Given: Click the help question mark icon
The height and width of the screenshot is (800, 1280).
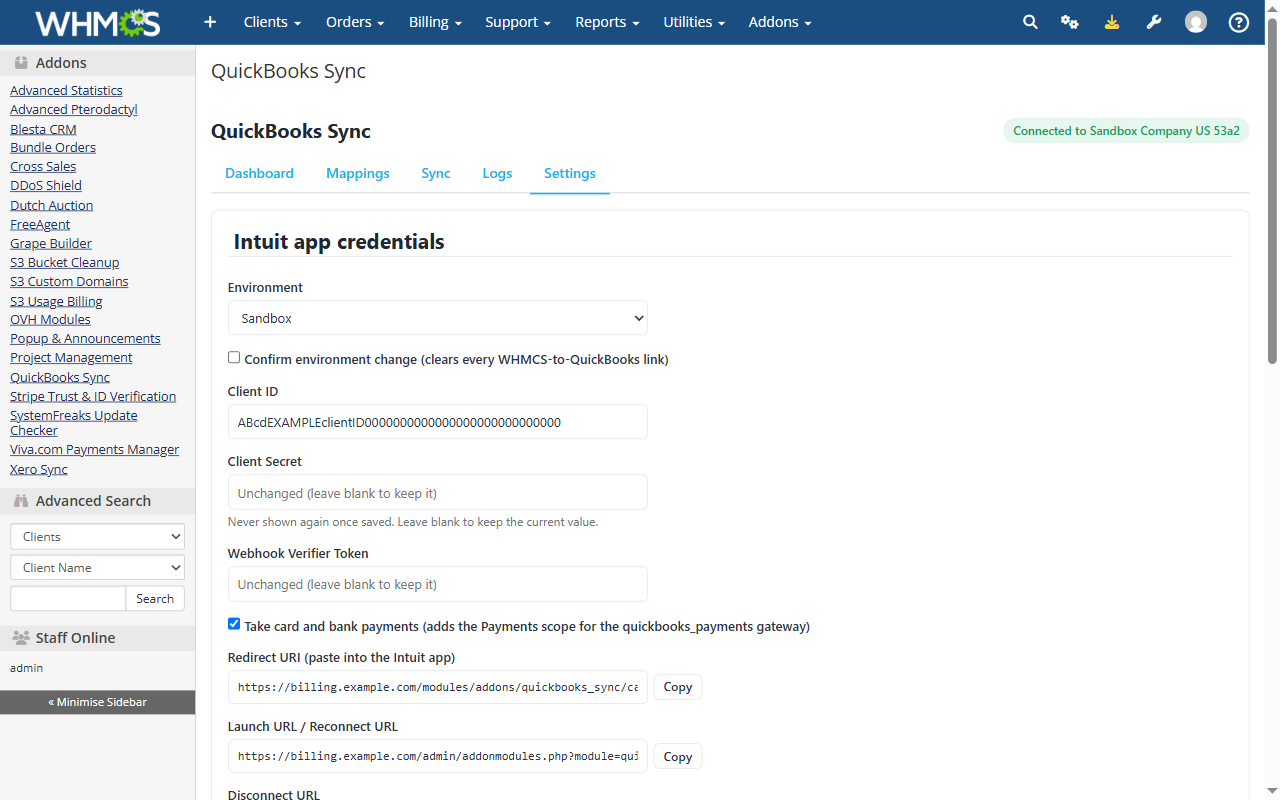Looking at the screenshot, I should click(x=1239, y=22).
